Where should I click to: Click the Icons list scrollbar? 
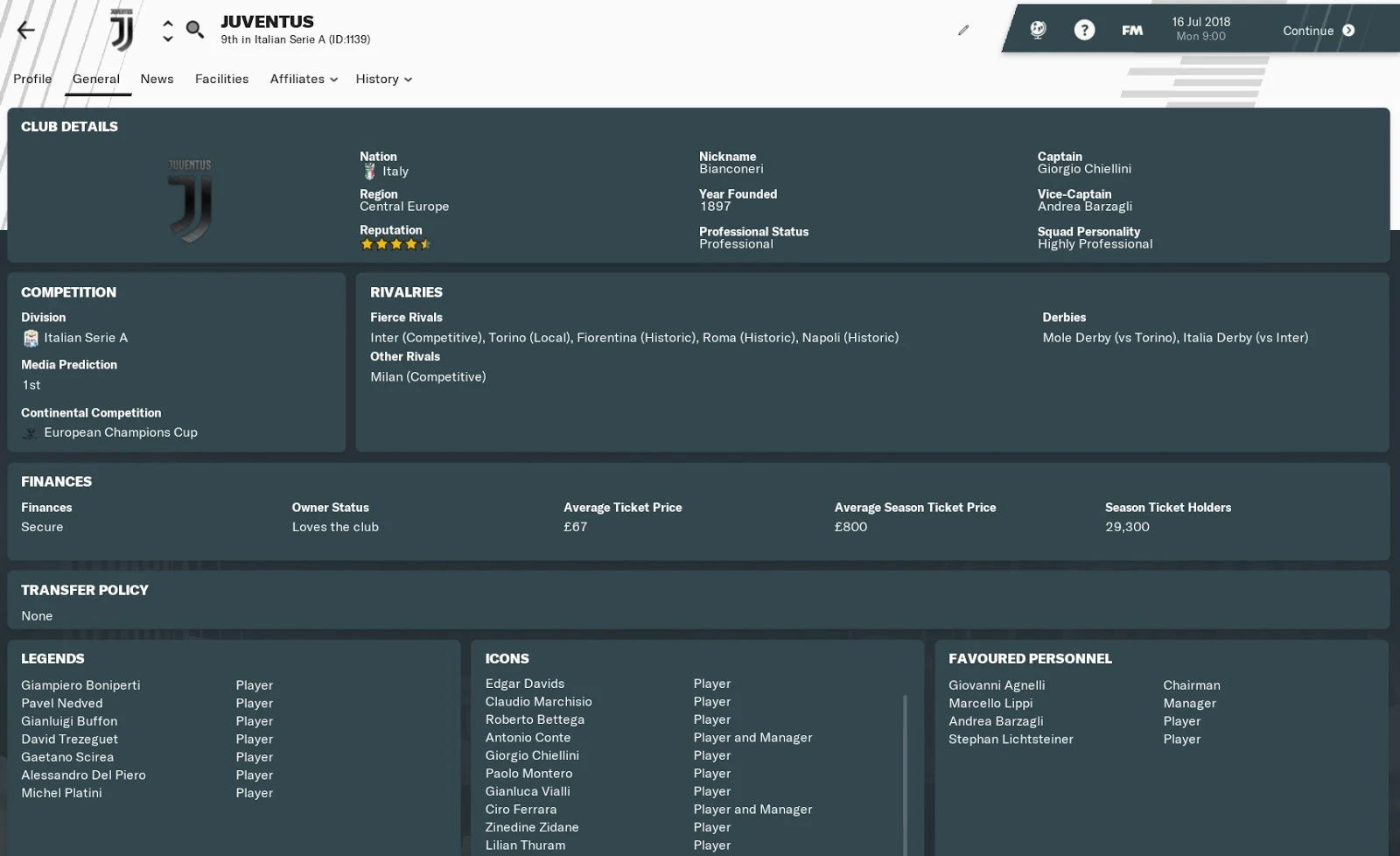[905, 774]
